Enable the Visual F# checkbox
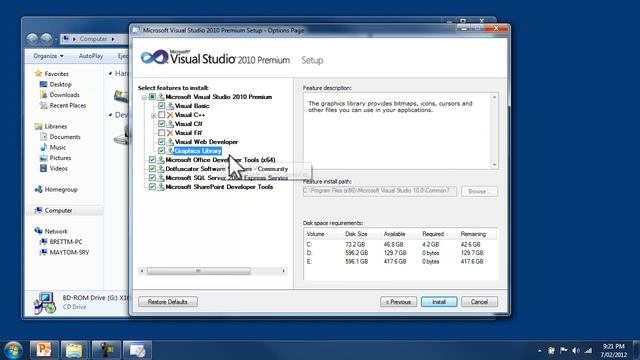Screen dimensions: 640x360 coord(162,133)
